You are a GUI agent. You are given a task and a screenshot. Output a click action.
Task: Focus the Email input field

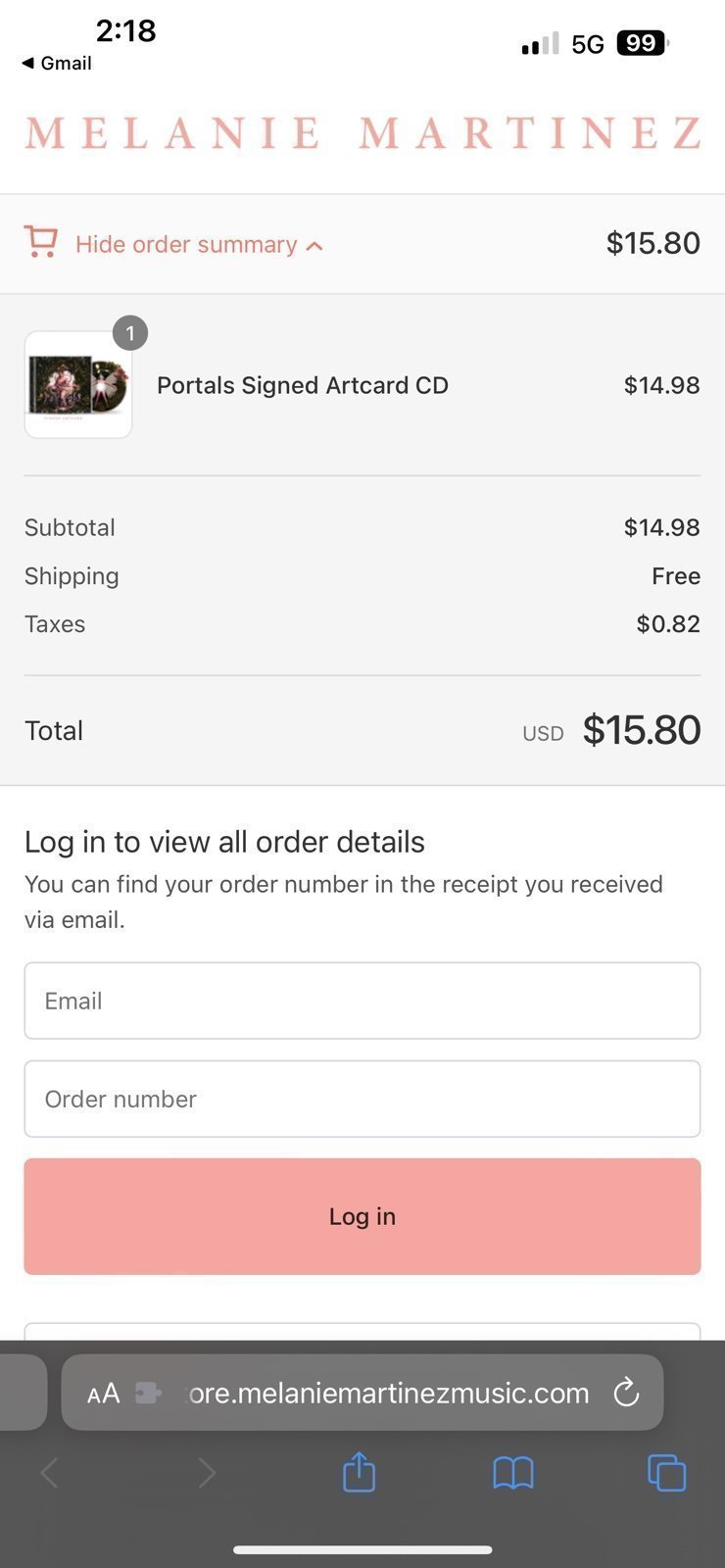362,1001
